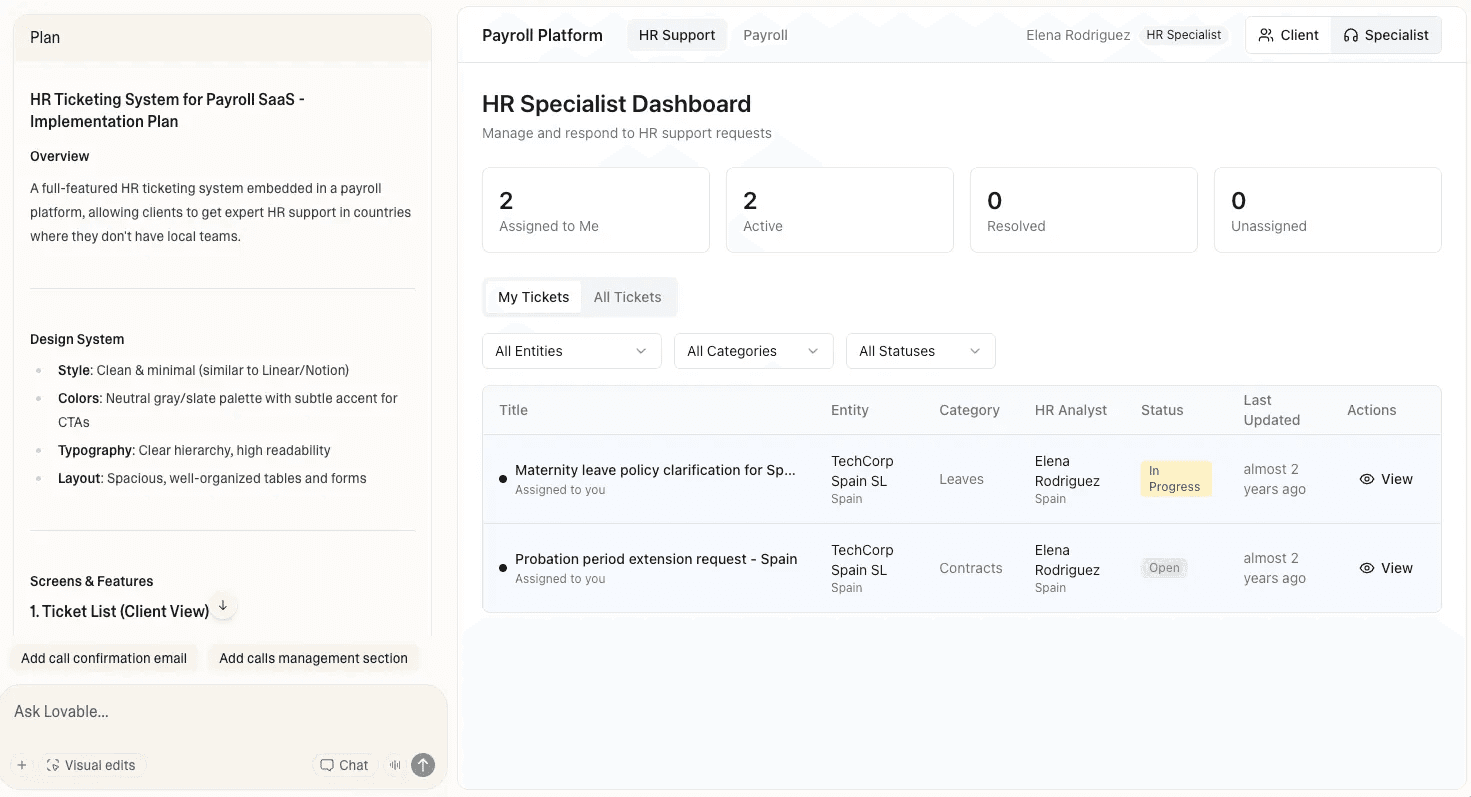Click the plus attach icon
Image resolution: width=1471 pixels, height=797 pixels.
(x=22, y=765)
